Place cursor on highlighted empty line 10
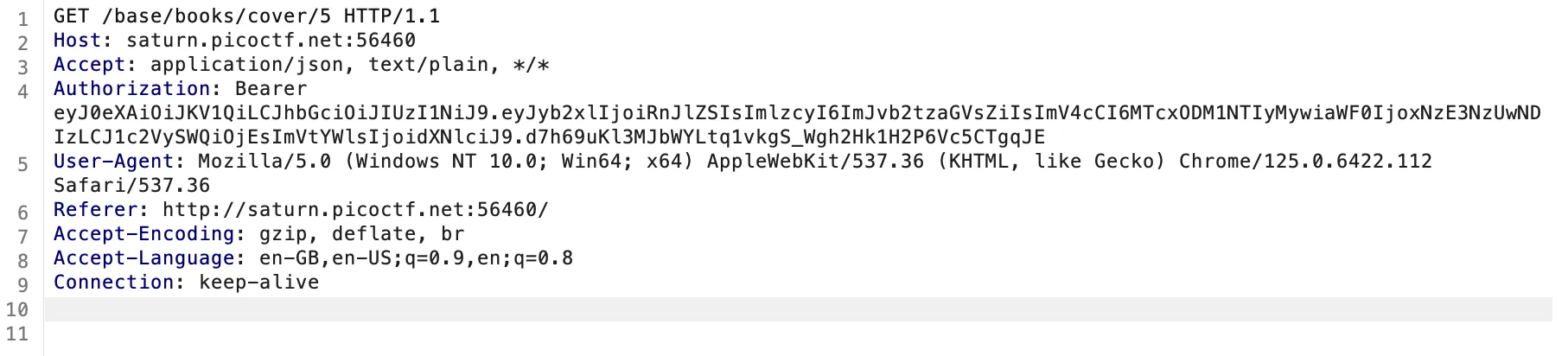 tap(778, 309)
